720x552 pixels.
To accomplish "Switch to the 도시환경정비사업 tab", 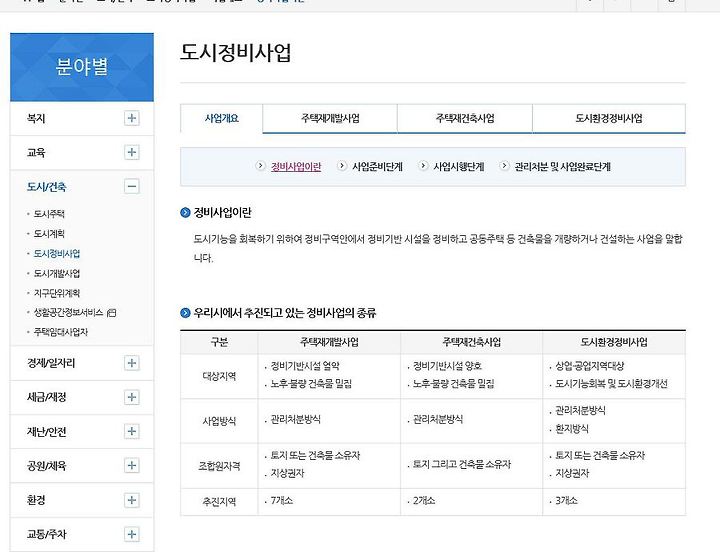I will click(x=609, y=118).
